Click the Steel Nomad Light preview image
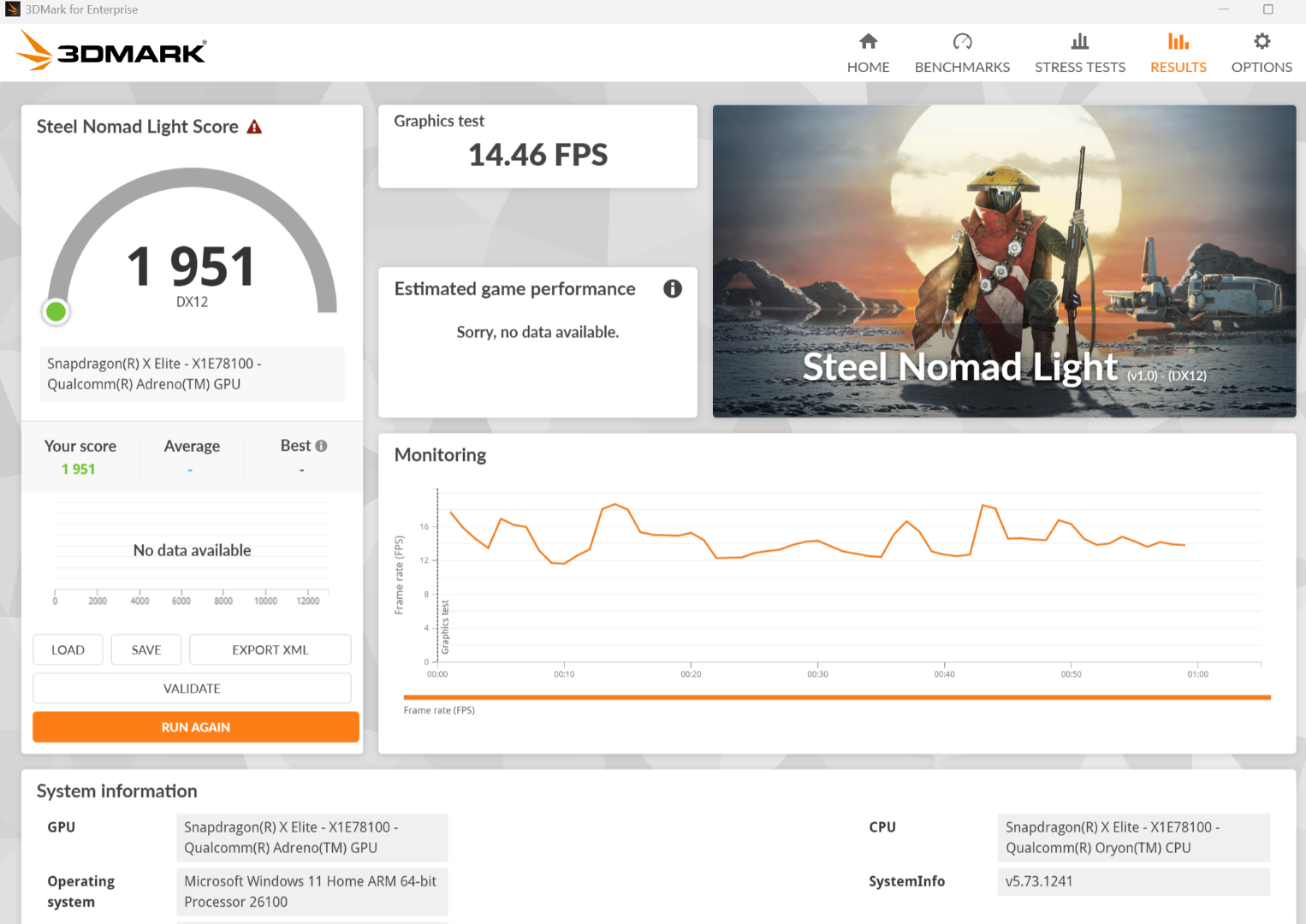The image size is (1306, 924). point(1004,261)
